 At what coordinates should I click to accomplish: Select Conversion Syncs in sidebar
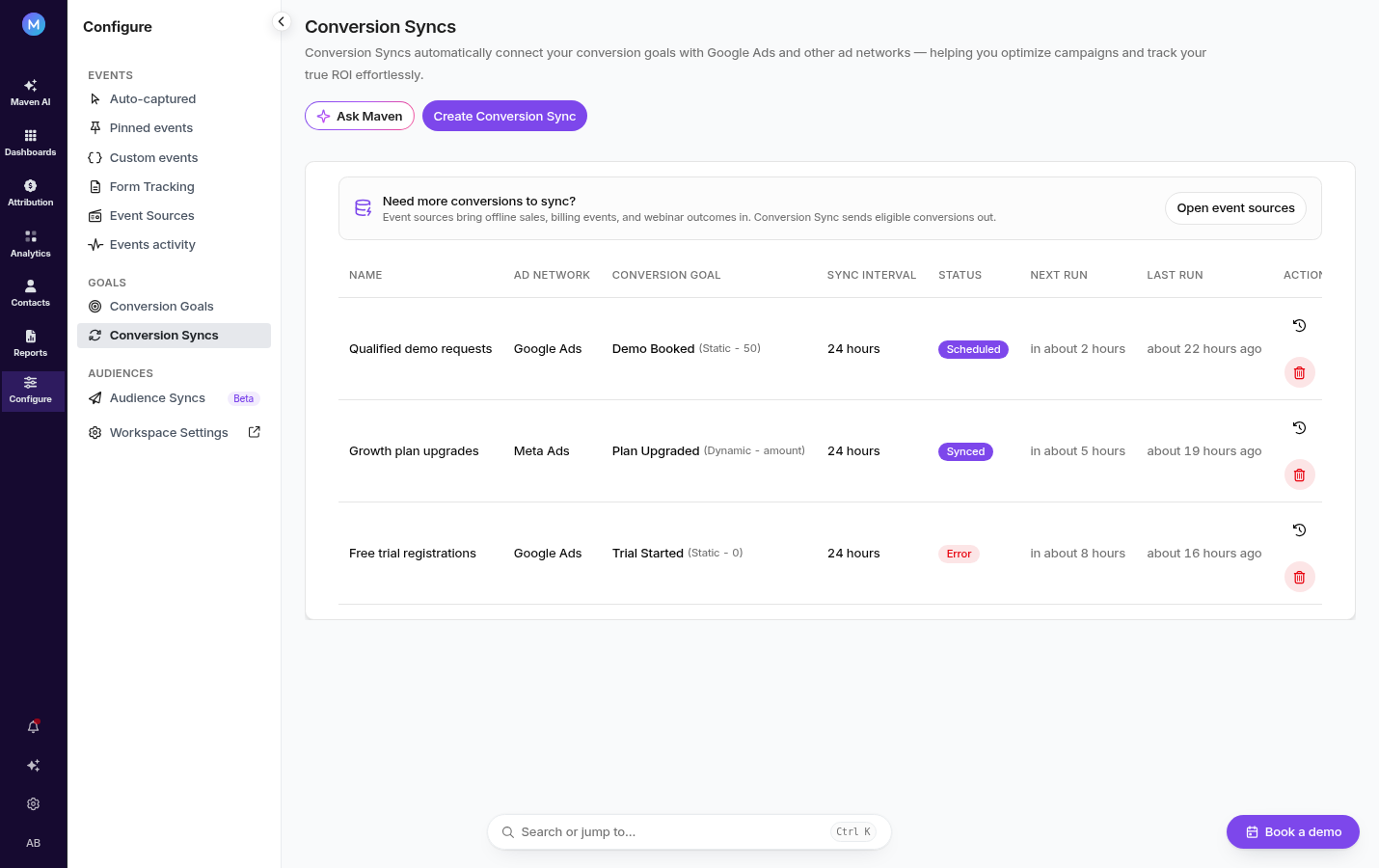pyautogui.click(x=174, y=336)
